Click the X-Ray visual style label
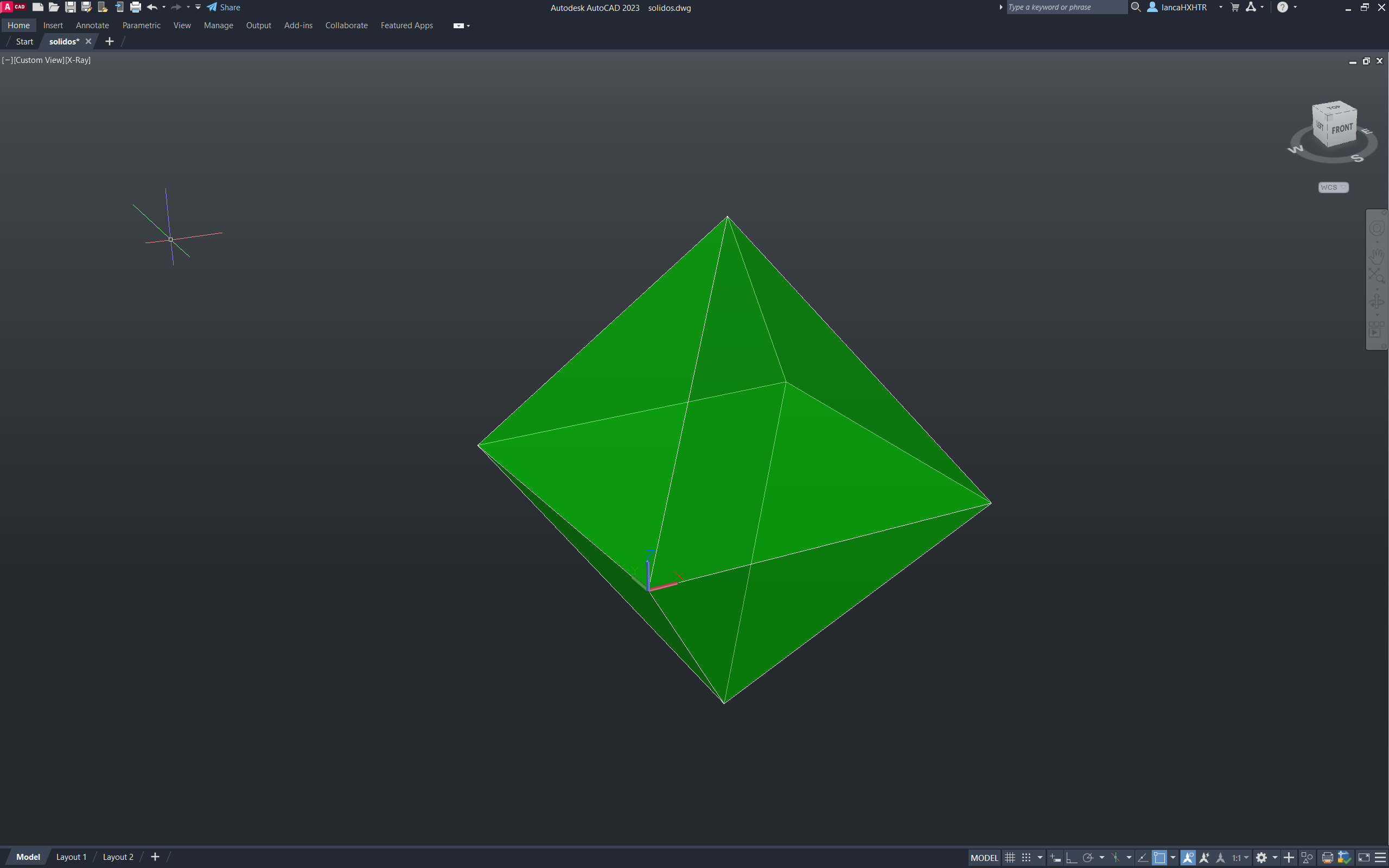 click(78, 60)
